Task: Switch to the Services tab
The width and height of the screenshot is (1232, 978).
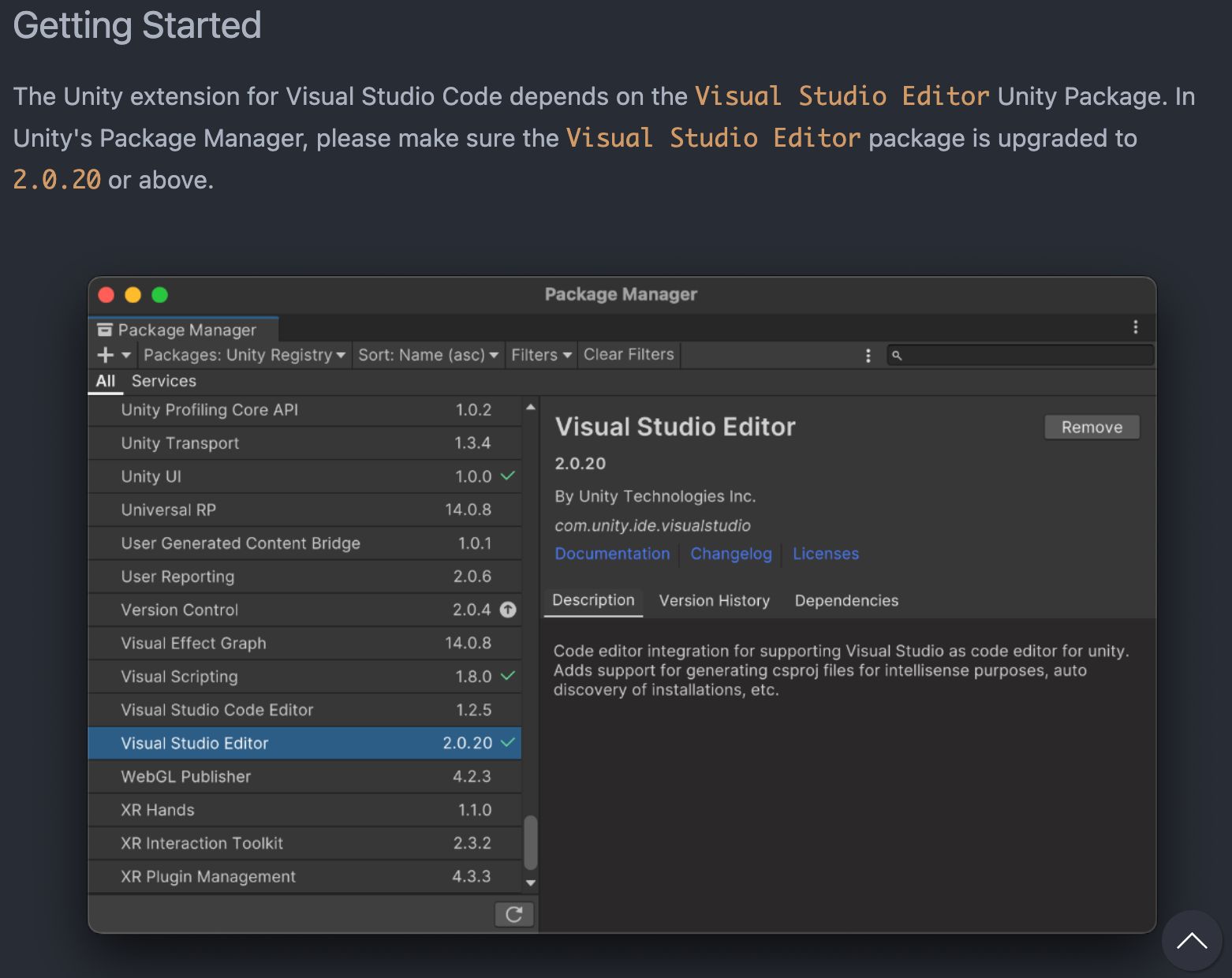Action: click(x=164, y=381)
